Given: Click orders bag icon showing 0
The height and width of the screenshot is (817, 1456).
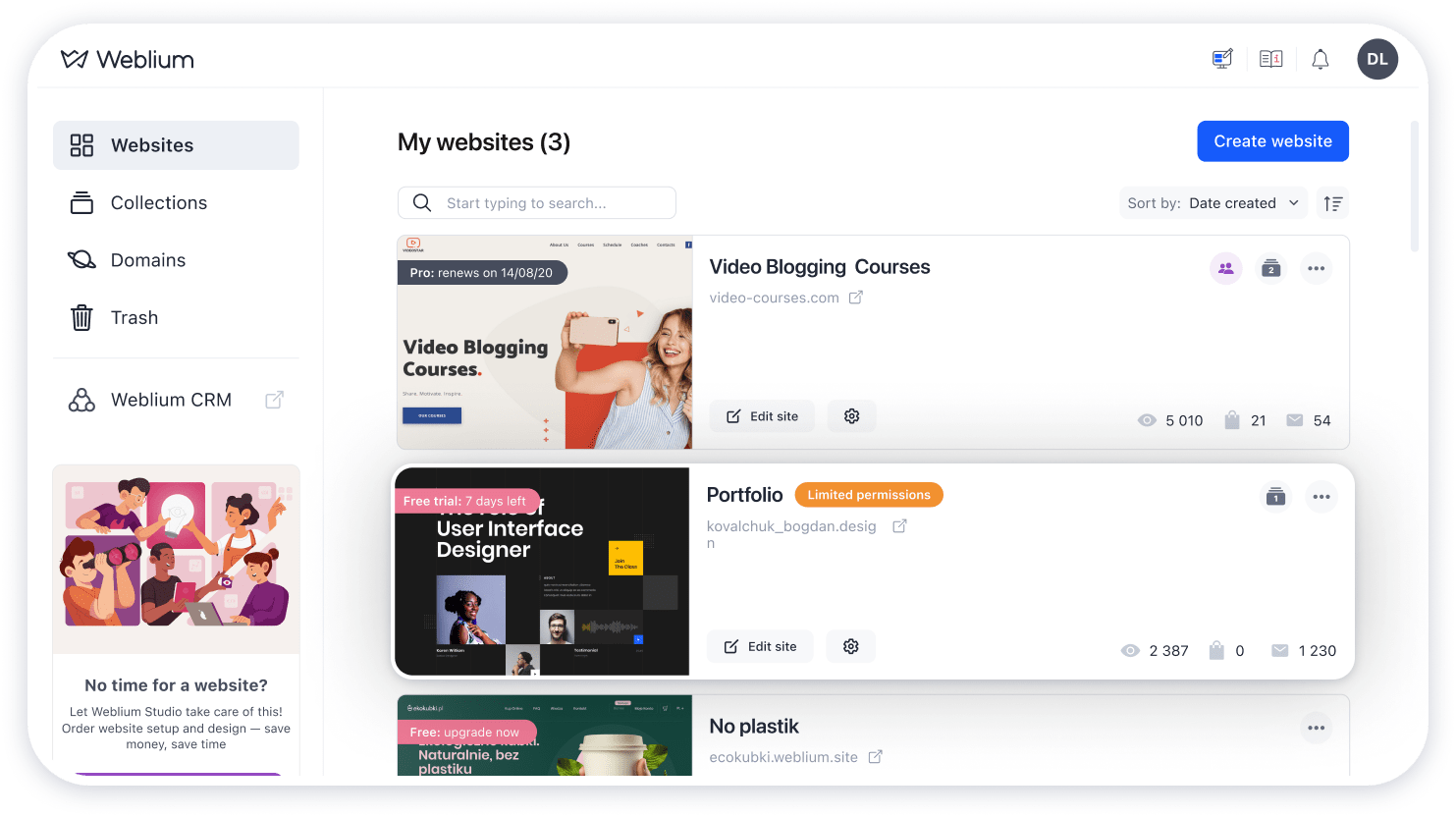Looking at the screenshot, I should click(1216, 650).
